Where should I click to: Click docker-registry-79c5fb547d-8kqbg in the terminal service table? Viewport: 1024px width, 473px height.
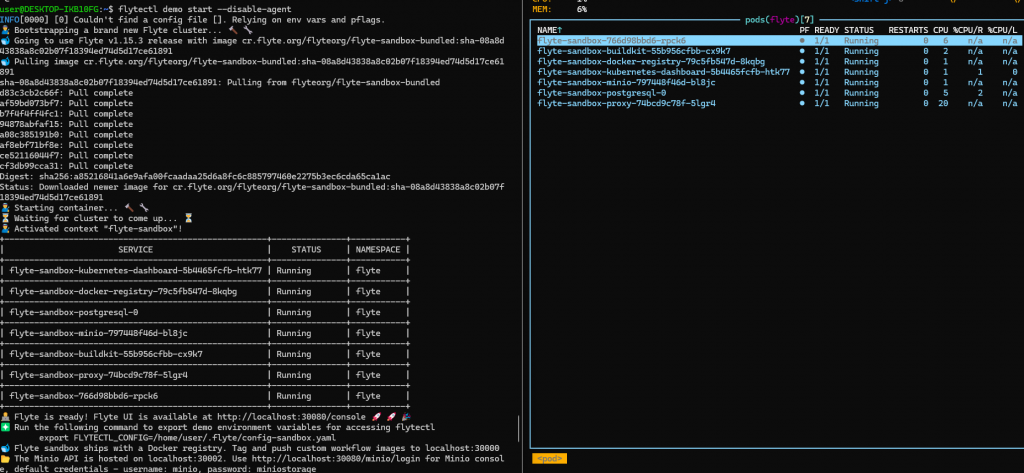coord(123,291)
